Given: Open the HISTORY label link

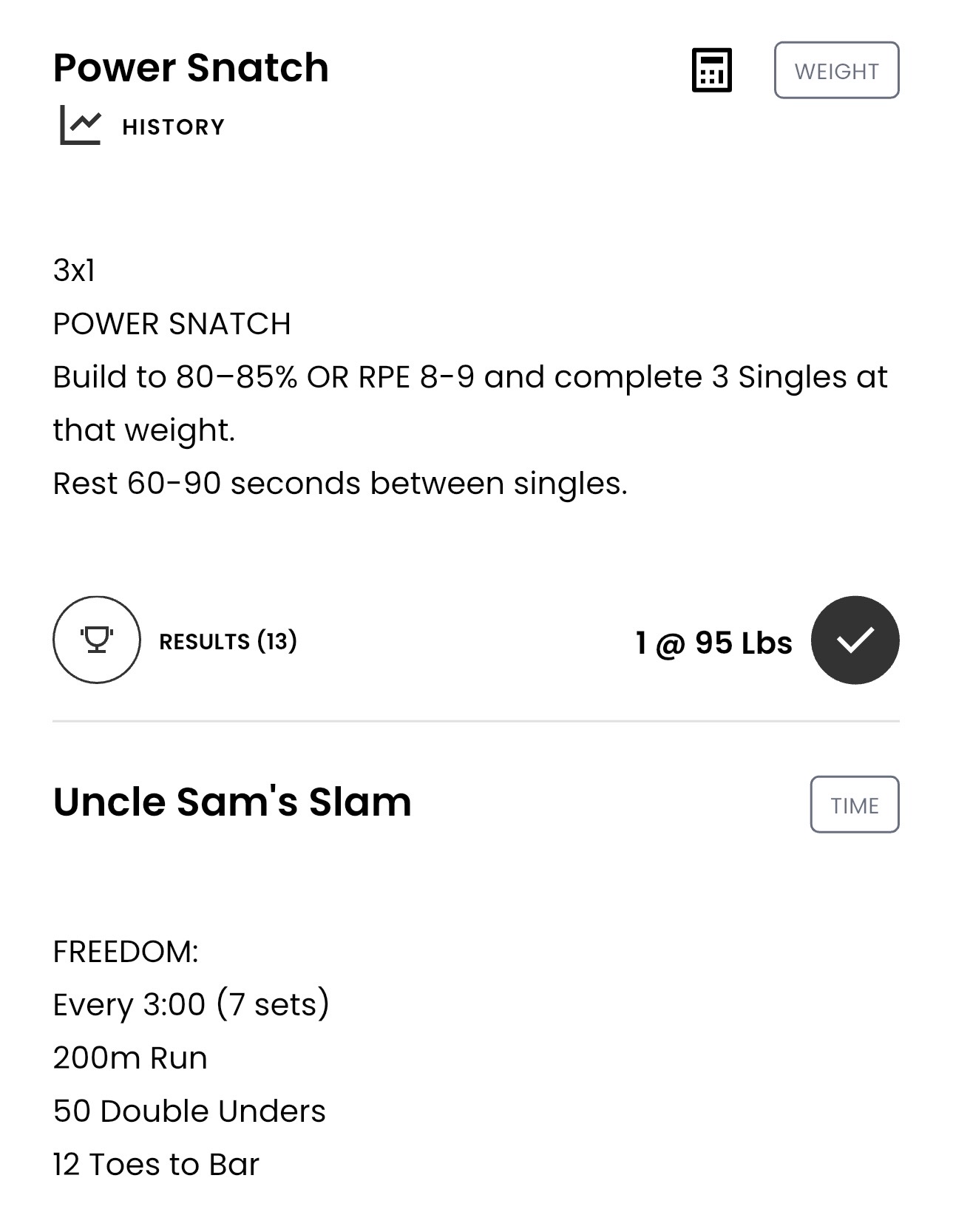Looking at the screenshot, I should coord(173,127).
